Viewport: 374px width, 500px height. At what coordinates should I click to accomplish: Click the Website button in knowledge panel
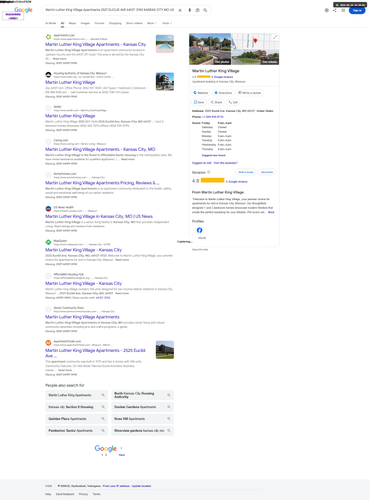coord(201,93)
